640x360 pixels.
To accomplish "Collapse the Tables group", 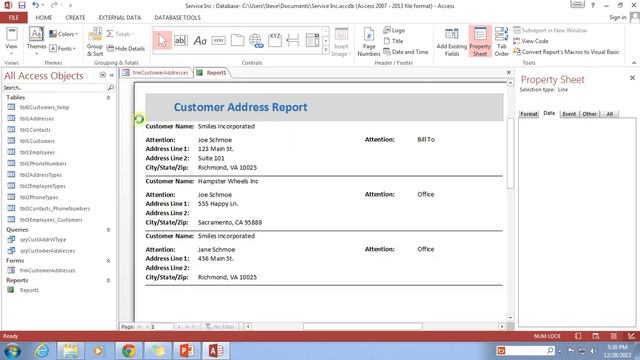I will pos(109,98).
